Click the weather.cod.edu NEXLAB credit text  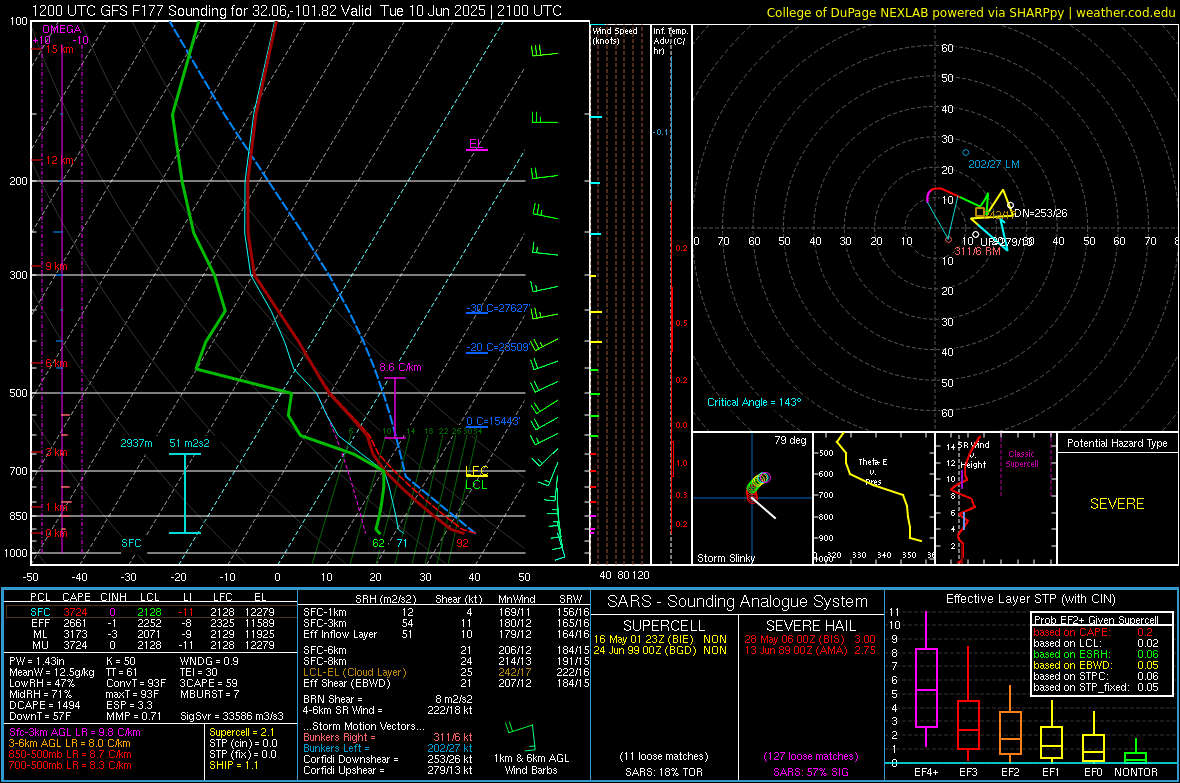click(971, 12)
